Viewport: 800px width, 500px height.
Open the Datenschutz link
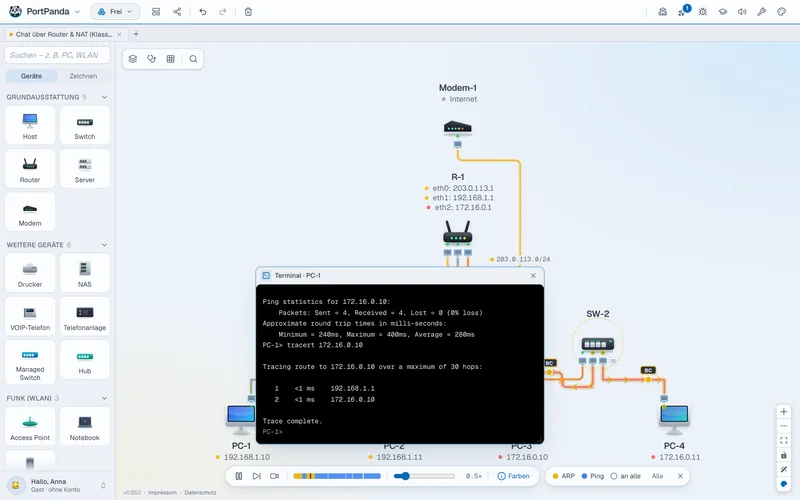(200, 492)
